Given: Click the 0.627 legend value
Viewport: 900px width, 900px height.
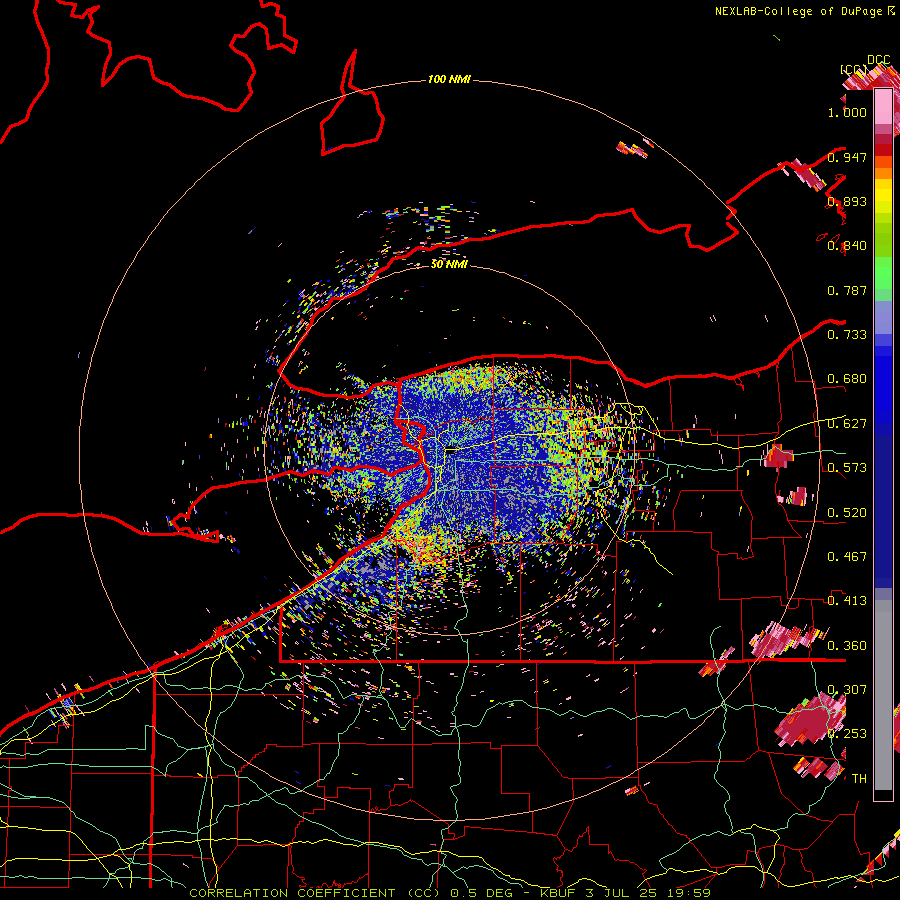Looking at the screenshot, I should pos(847,424).
